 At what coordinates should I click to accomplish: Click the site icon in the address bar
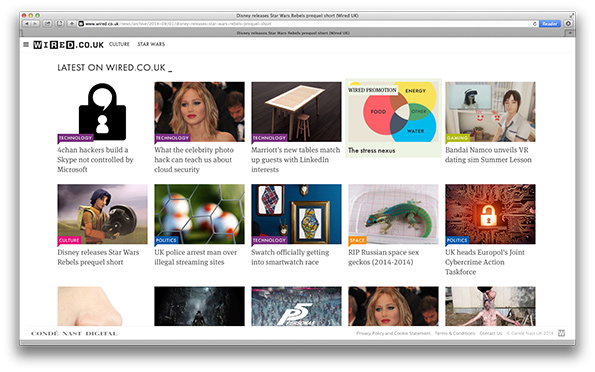81,24
